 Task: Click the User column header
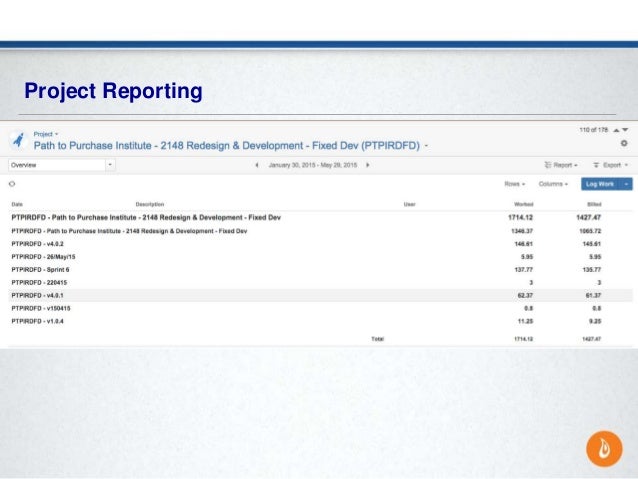click(x=409, y=204)
